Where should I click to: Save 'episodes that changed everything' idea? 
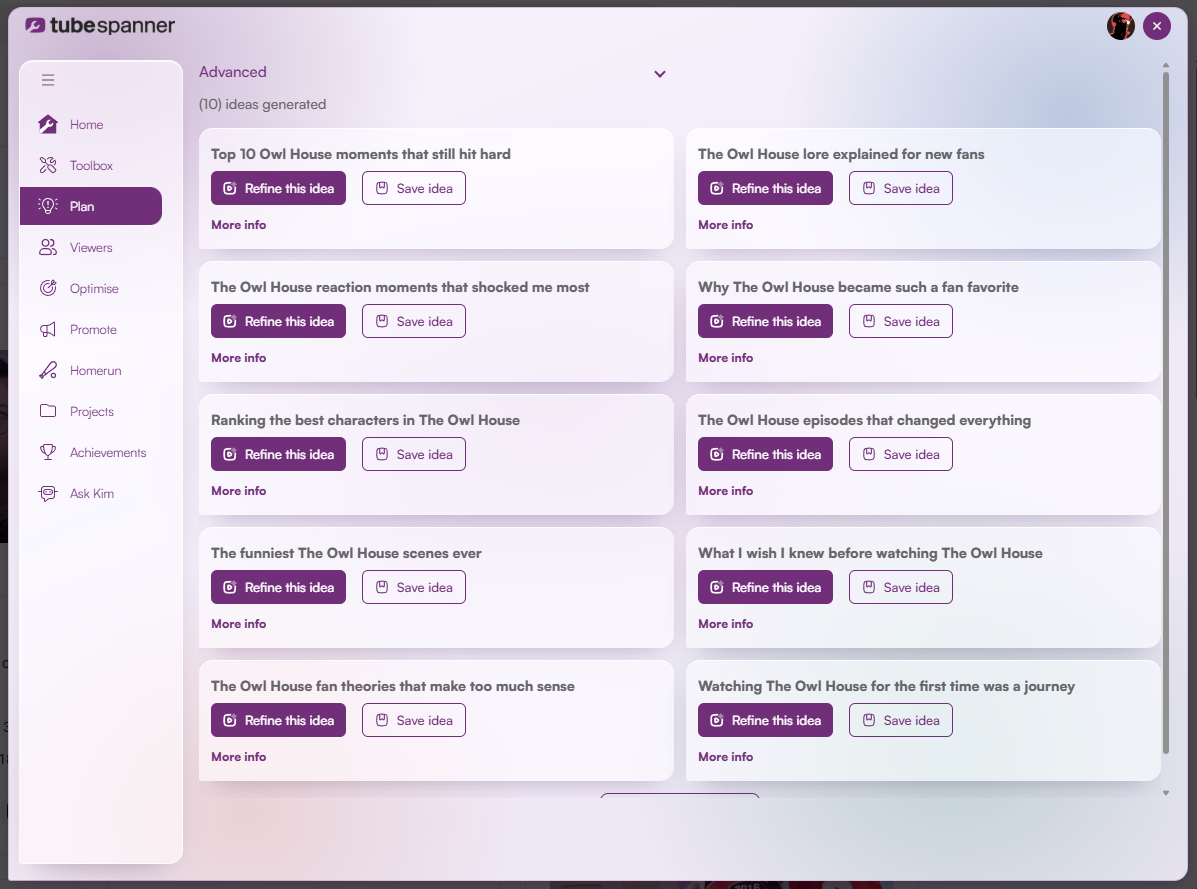pos(901,454)
